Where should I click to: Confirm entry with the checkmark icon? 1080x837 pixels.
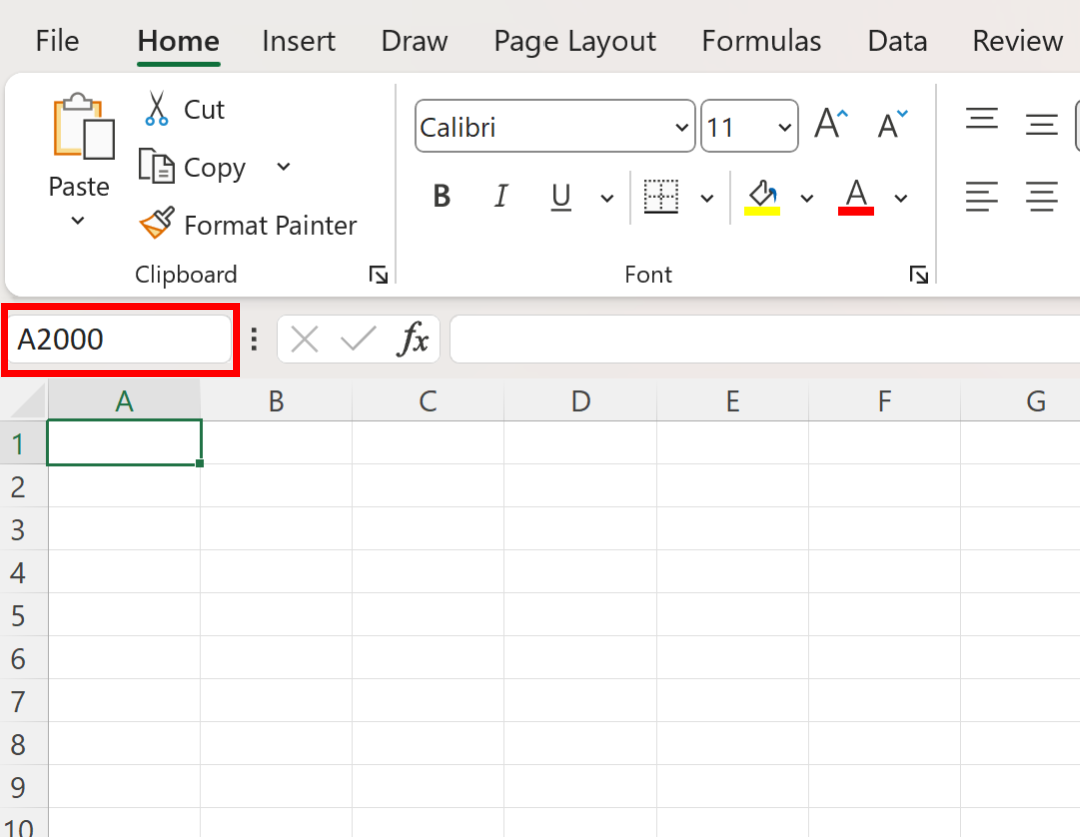(357, 339)
